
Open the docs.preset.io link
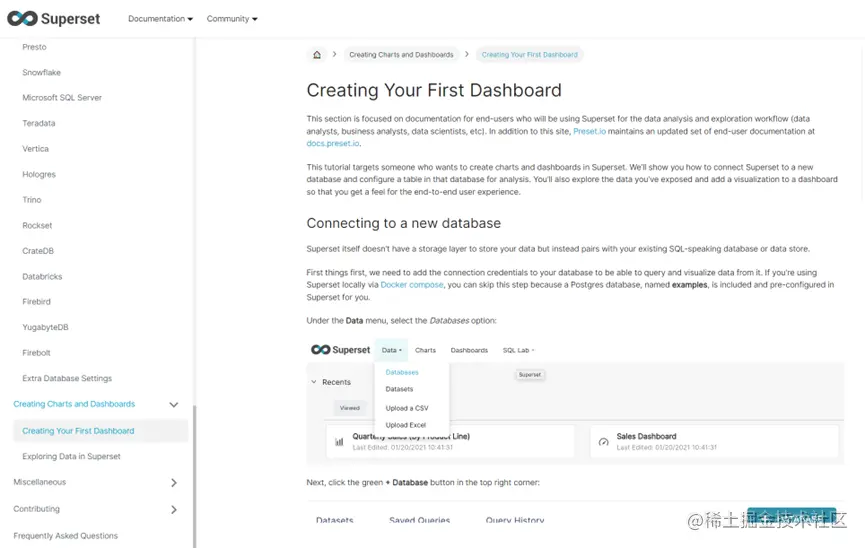click(x=333, y=143)
